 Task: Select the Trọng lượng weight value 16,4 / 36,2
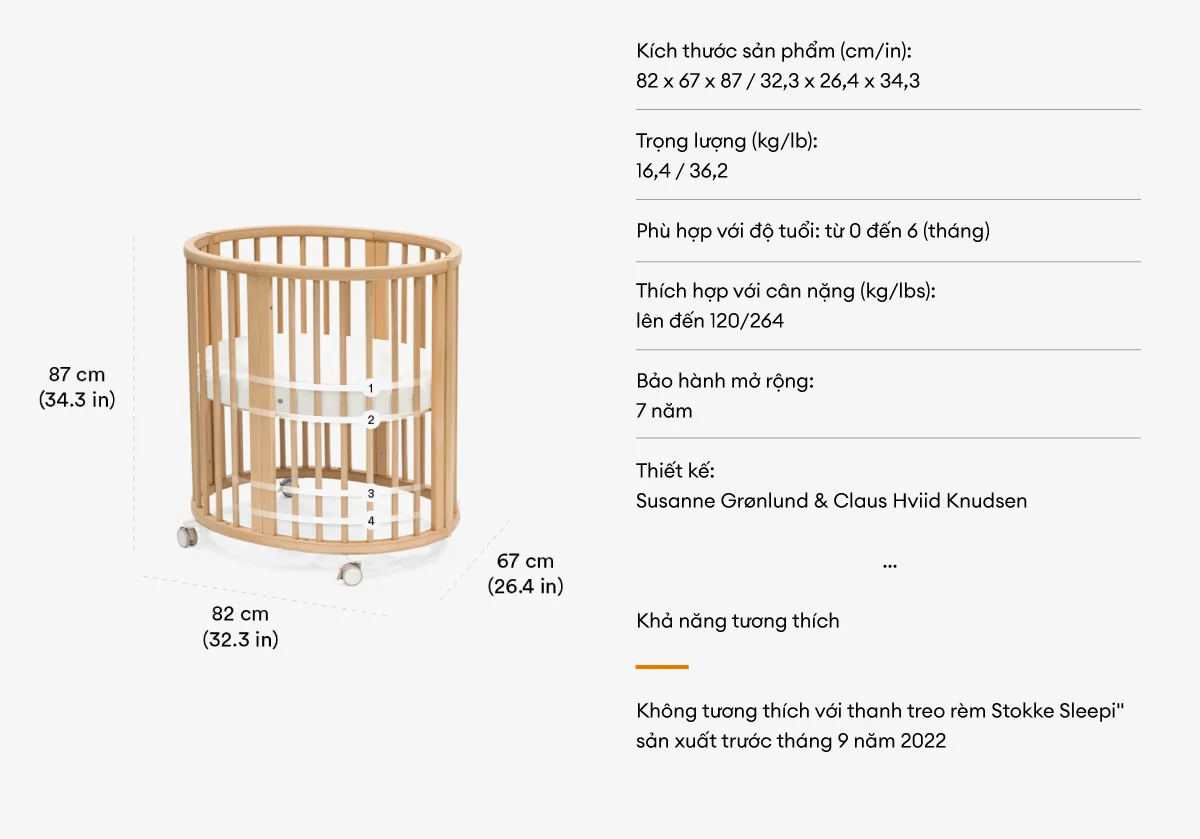click(x=682, y=171)
